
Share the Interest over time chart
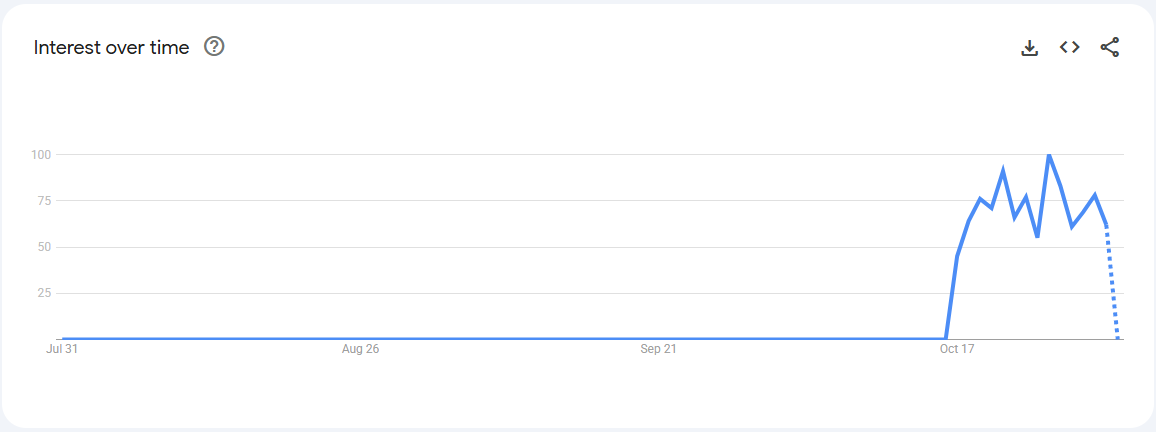pyautogui.click(x=1110, y=47)
